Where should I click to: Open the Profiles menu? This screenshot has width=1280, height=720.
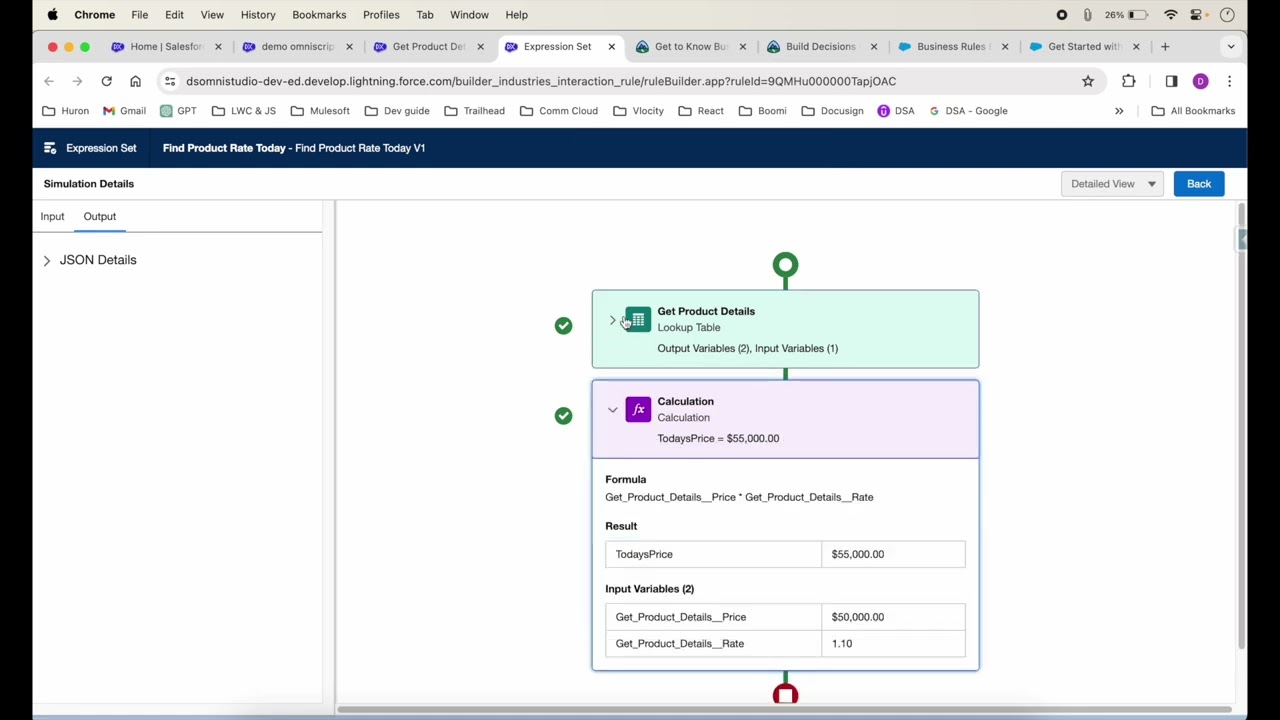point(381,15)
